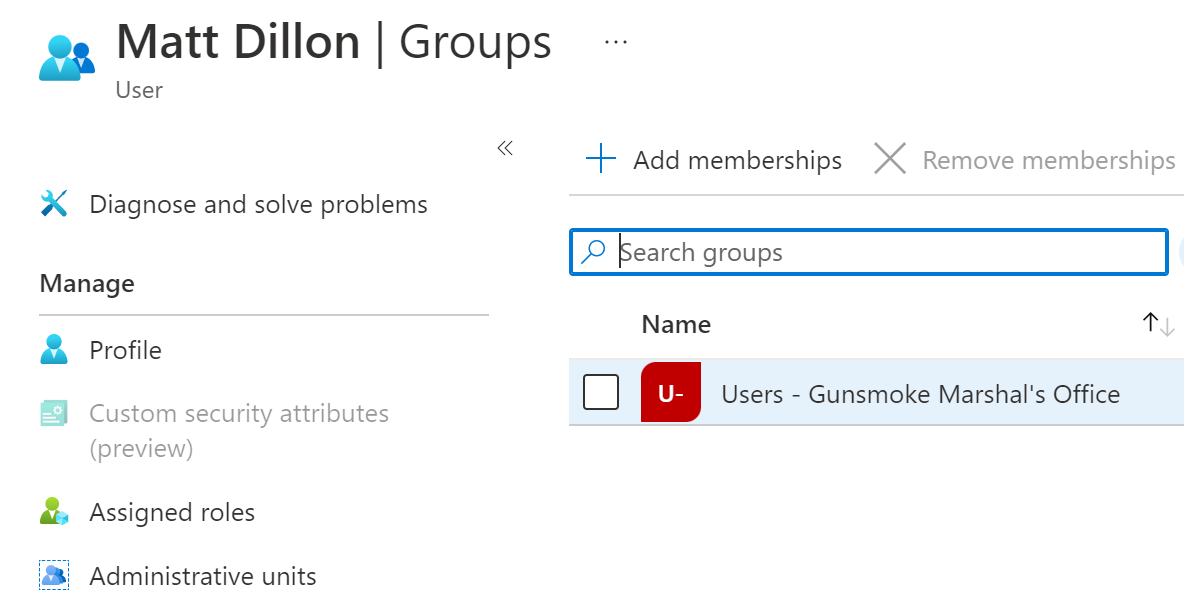This screenshot has width=1184, height=604.
Task: Check the Users - Gunsmoke Marshal's Office checkbox
Action: pos(601,392)
